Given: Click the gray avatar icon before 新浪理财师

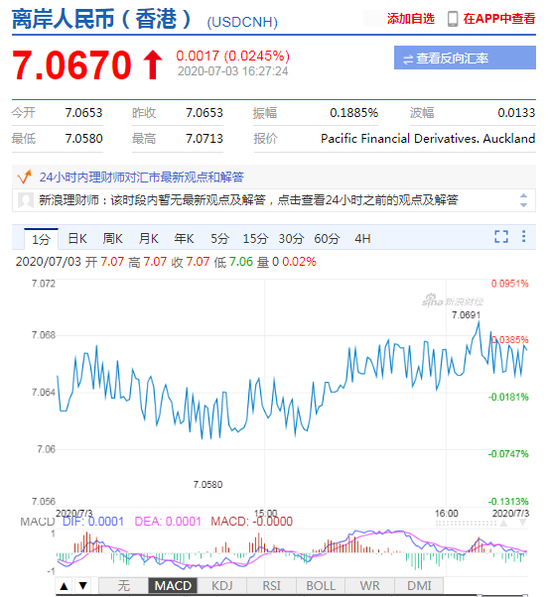Looking at the screenshot, I should click(x=26, y=200).
